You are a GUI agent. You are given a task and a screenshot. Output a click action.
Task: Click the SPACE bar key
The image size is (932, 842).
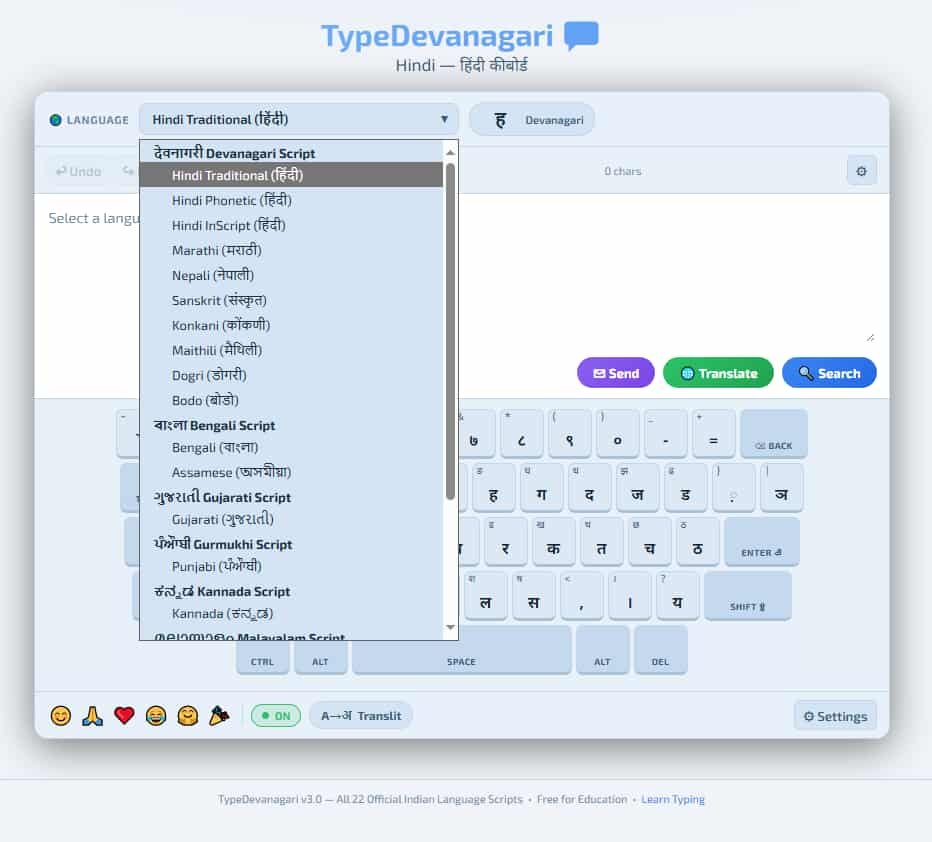pyautogui.click(x=461, y=650)
